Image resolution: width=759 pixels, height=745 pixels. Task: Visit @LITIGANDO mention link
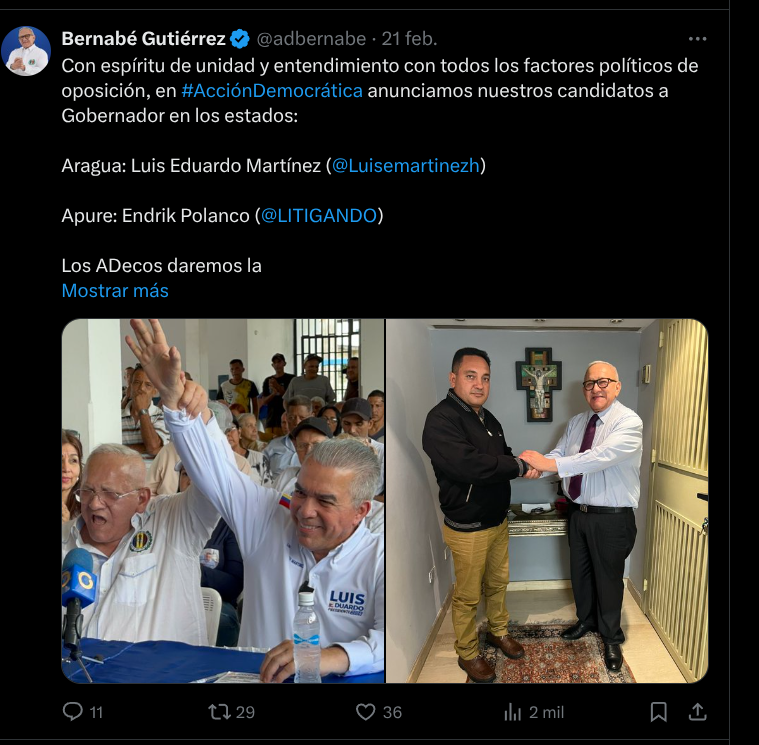pyautogui.click(x=319, y=215)
